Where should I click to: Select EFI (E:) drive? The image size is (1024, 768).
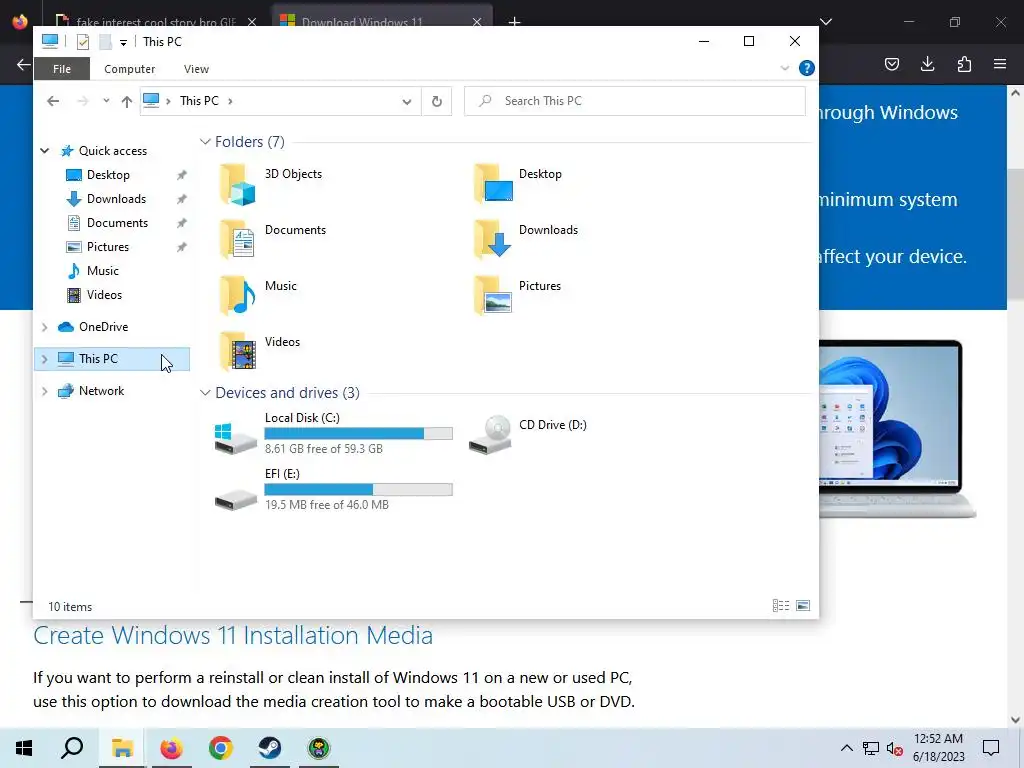[x=334, y=489]
